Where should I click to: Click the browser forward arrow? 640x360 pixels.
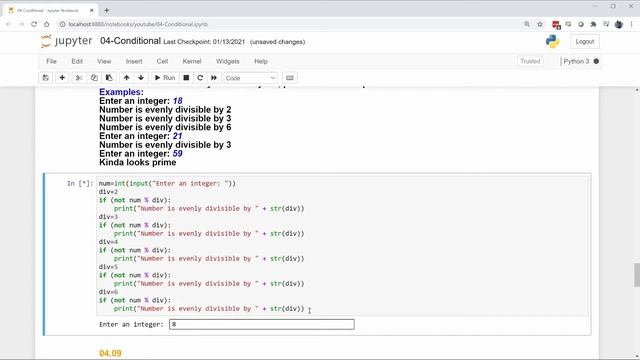point(21,24)
